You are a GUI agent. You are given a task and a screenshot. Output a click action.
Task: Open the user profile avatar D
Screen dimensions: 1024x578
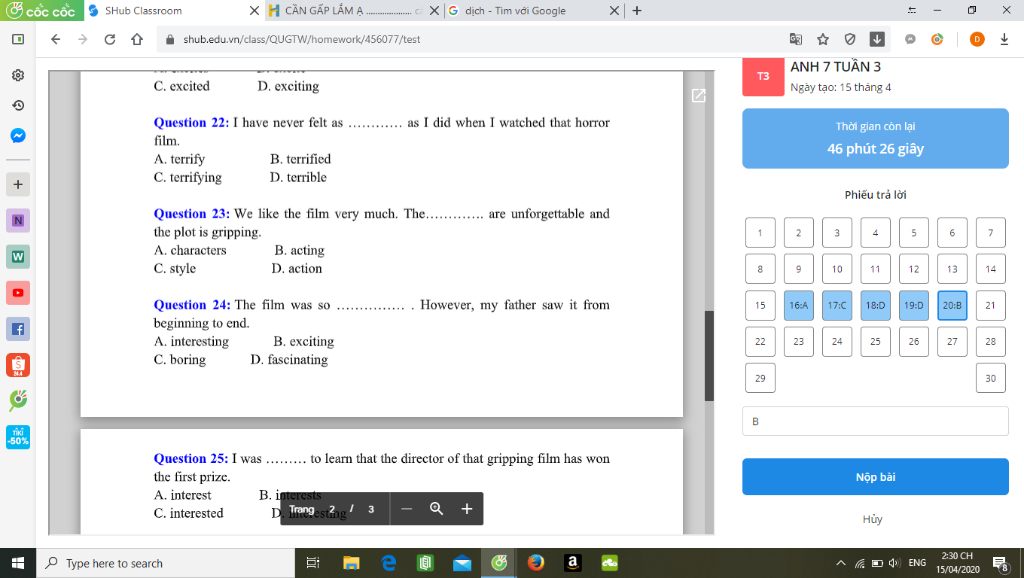pos(977,39)
